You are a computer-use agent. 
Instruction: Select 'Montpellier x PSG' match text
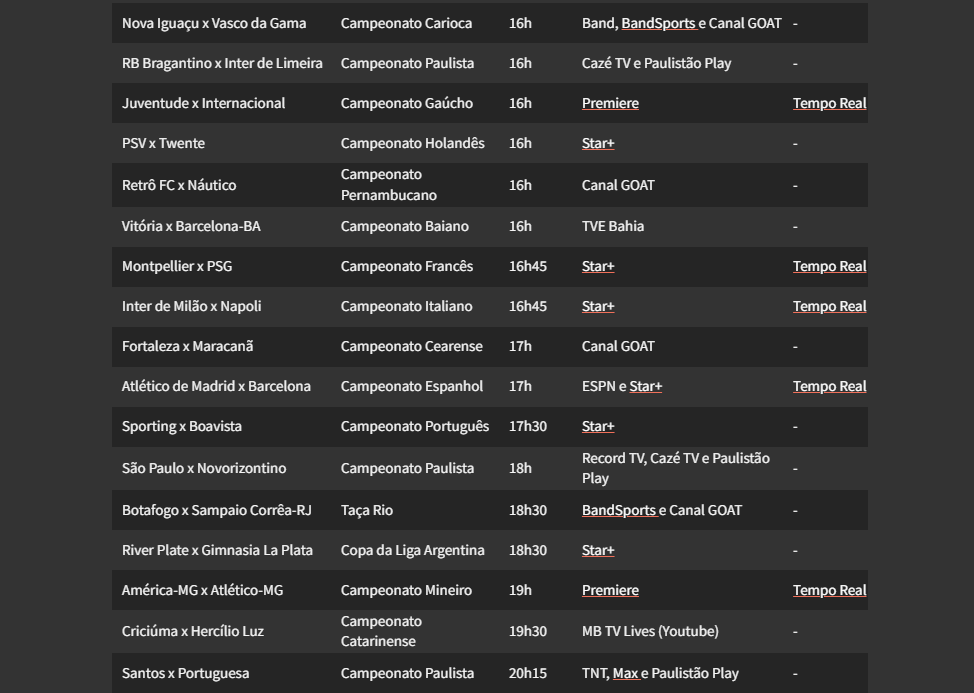(177, 266)
